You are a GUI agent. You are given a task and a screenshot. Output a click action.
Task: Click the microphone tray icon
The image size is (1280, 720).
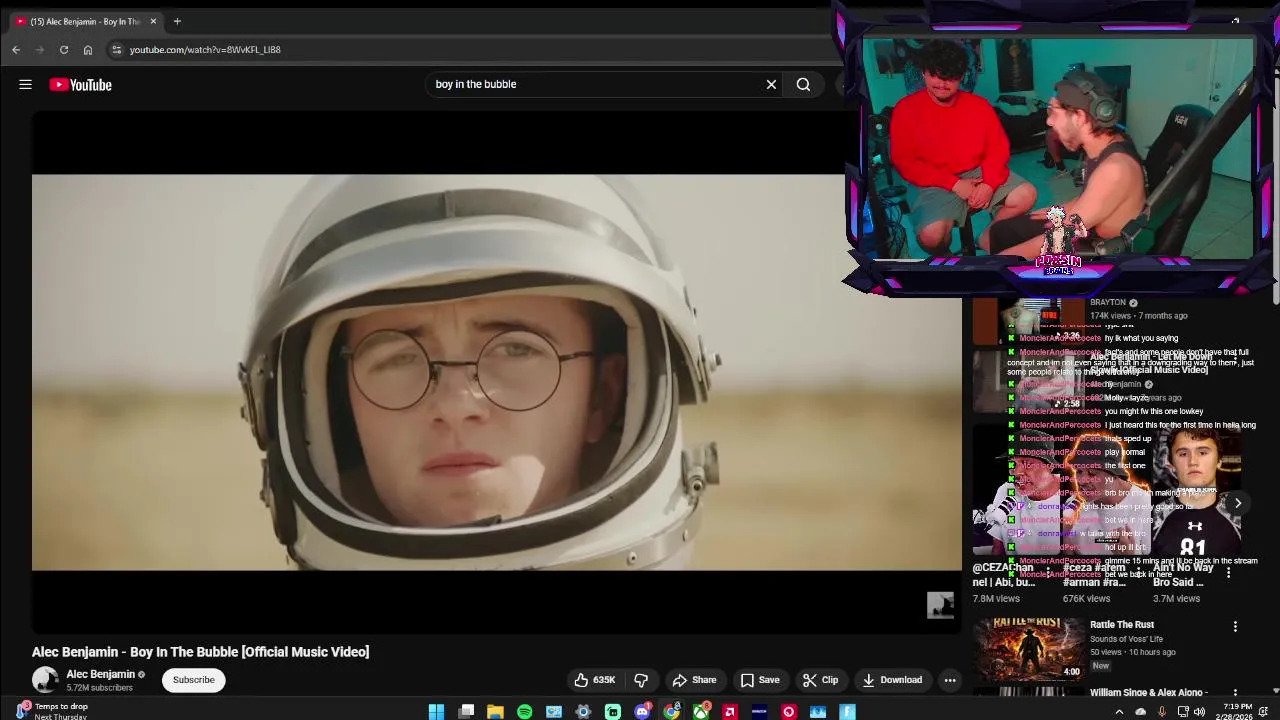(x=1161, y=712)
